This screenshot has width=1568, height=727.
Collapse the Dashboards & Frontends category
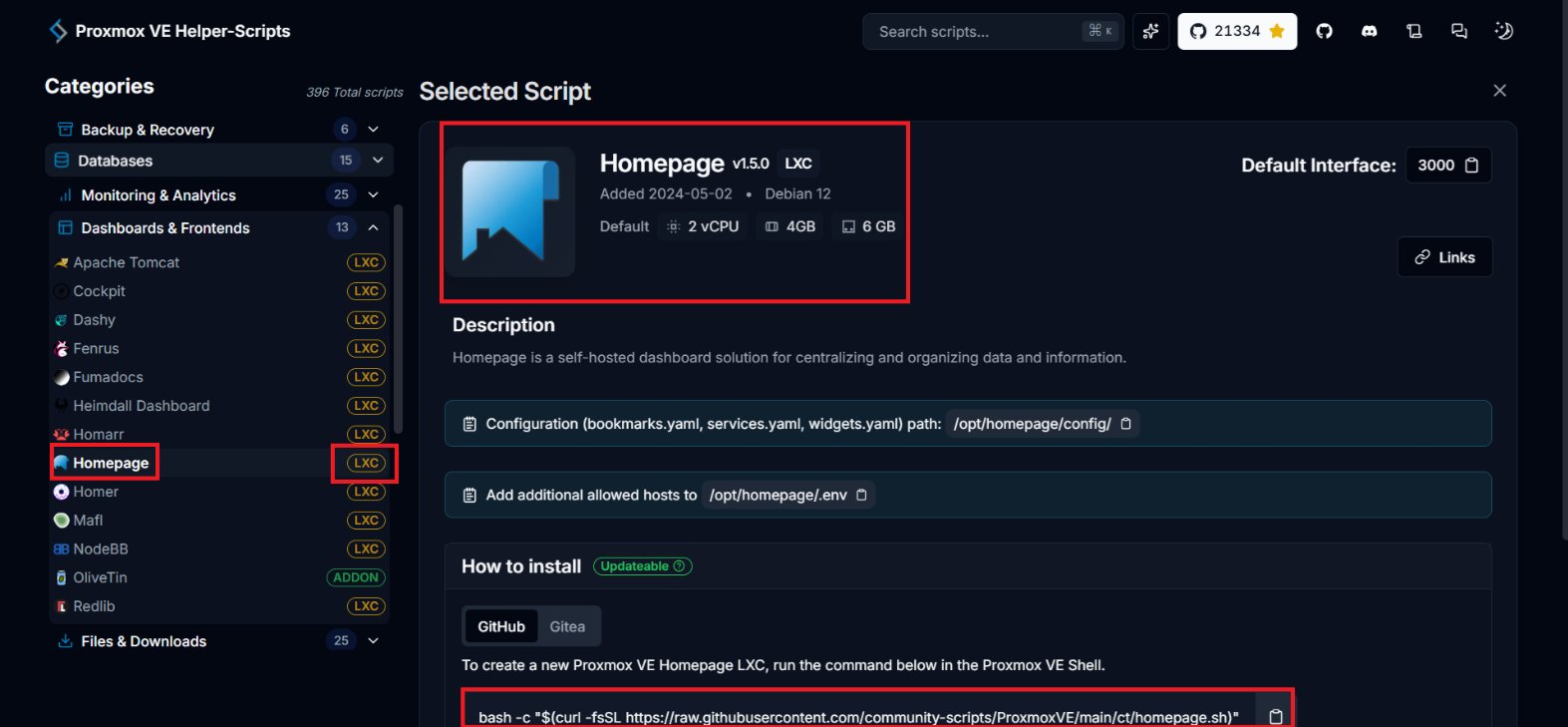coord(374,227)
